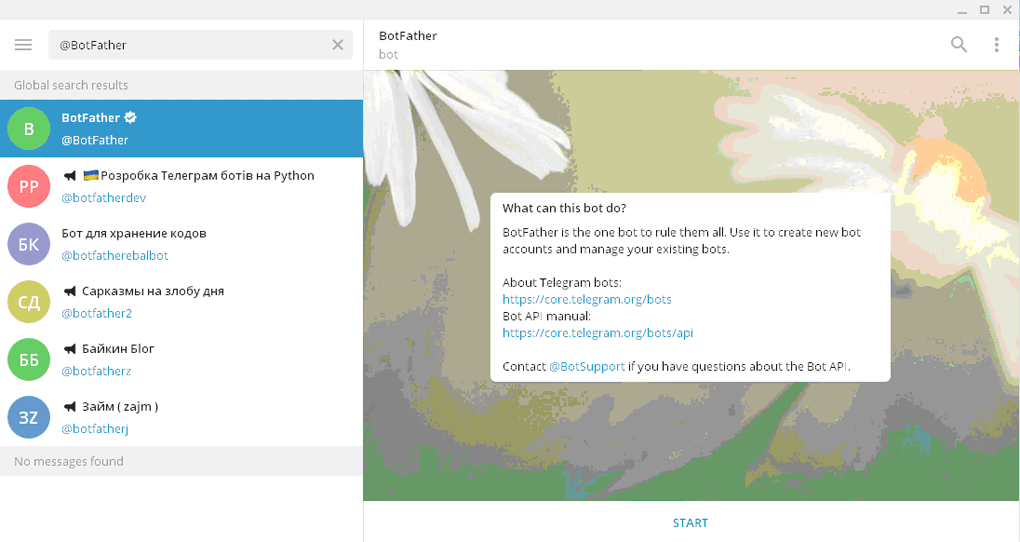The height and width of the screenshot is (542, 1020).
Task: Click the БК purple avatar
Action: pos(29,244)
